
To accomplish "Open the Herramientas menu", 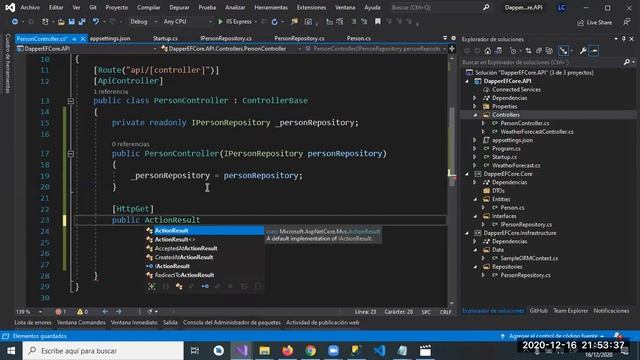I will pyautogui.click(x=271, y=7).
